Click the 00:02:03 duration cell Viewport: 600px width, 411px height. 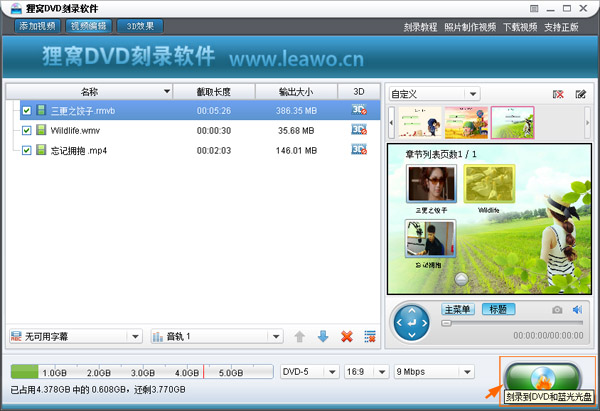tap(214, 151)
